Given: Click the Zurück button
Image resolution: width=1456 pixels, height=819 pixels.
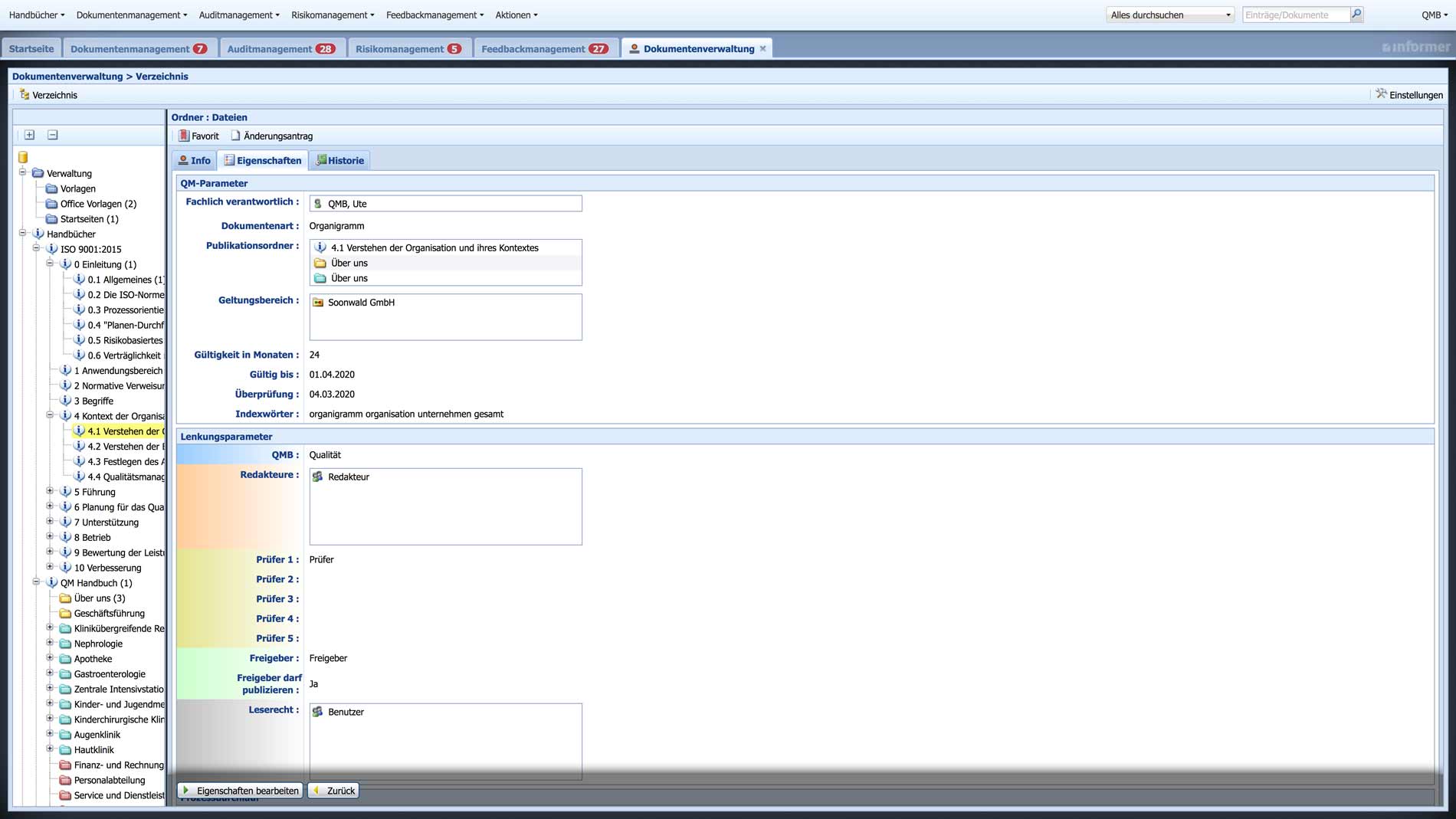Looking at the screenshot, I should tap(334, 791).
